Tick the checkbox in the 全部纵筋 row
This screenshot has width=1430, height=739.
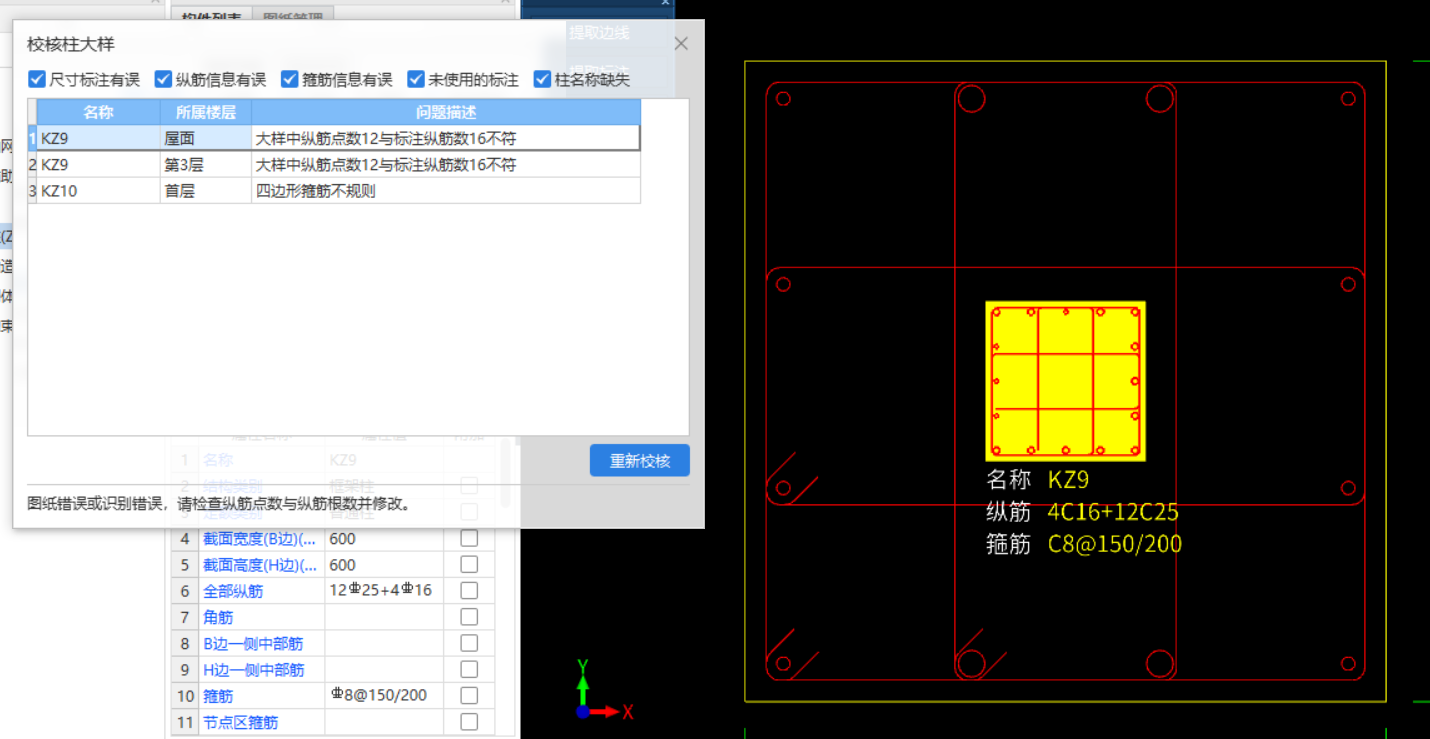tap(469, 590)
